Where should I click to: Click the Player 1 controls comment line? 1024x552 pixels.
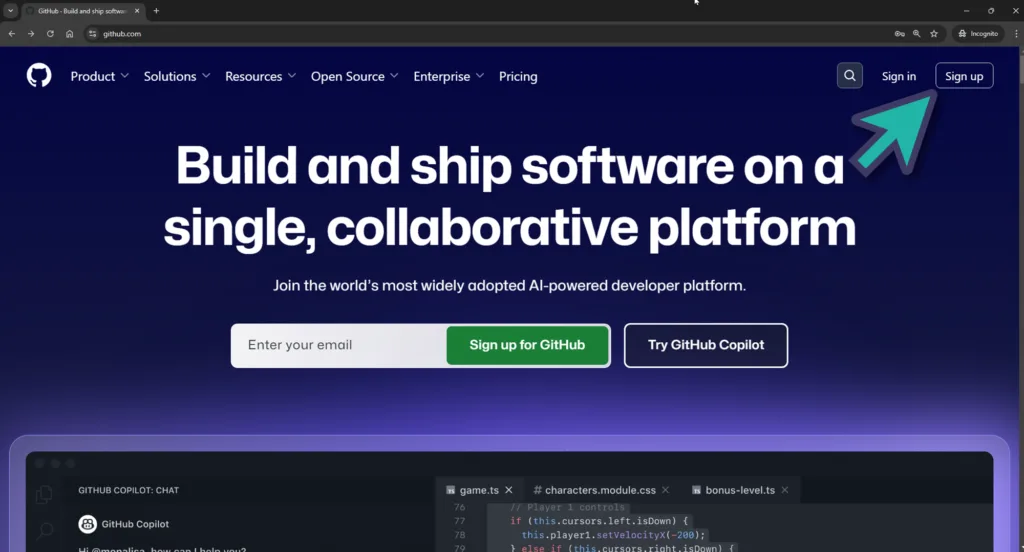[x=567, y=508]
